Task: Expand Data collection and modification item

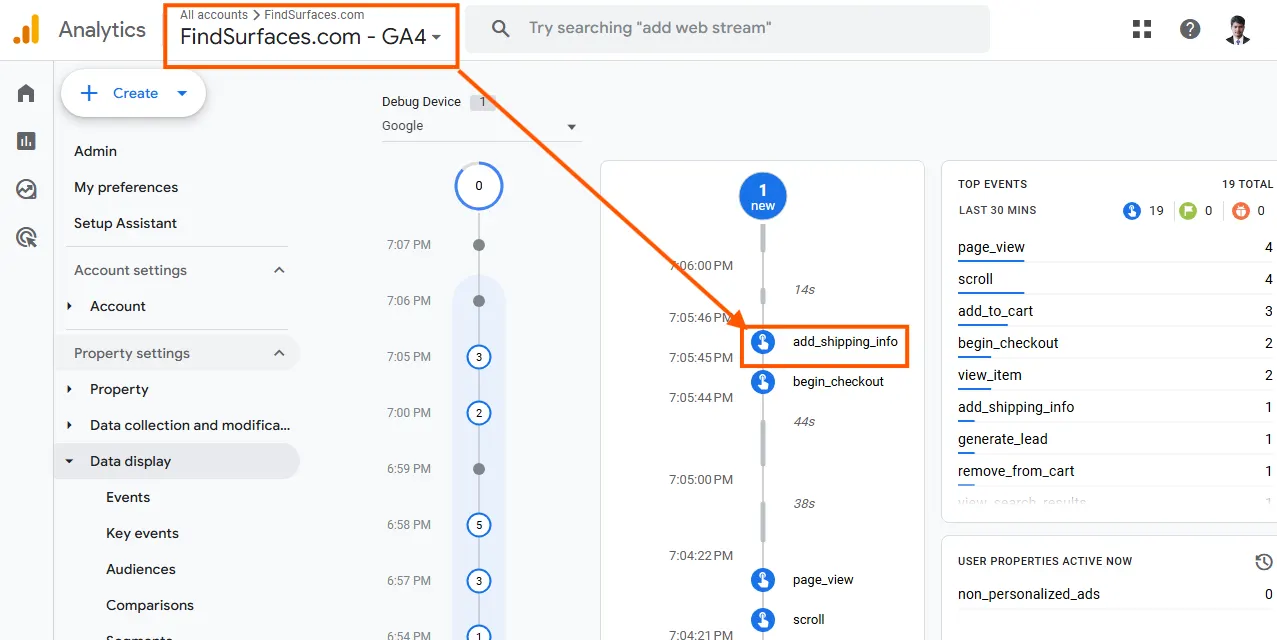Action: pyautogui.click(x=69, y=425)
